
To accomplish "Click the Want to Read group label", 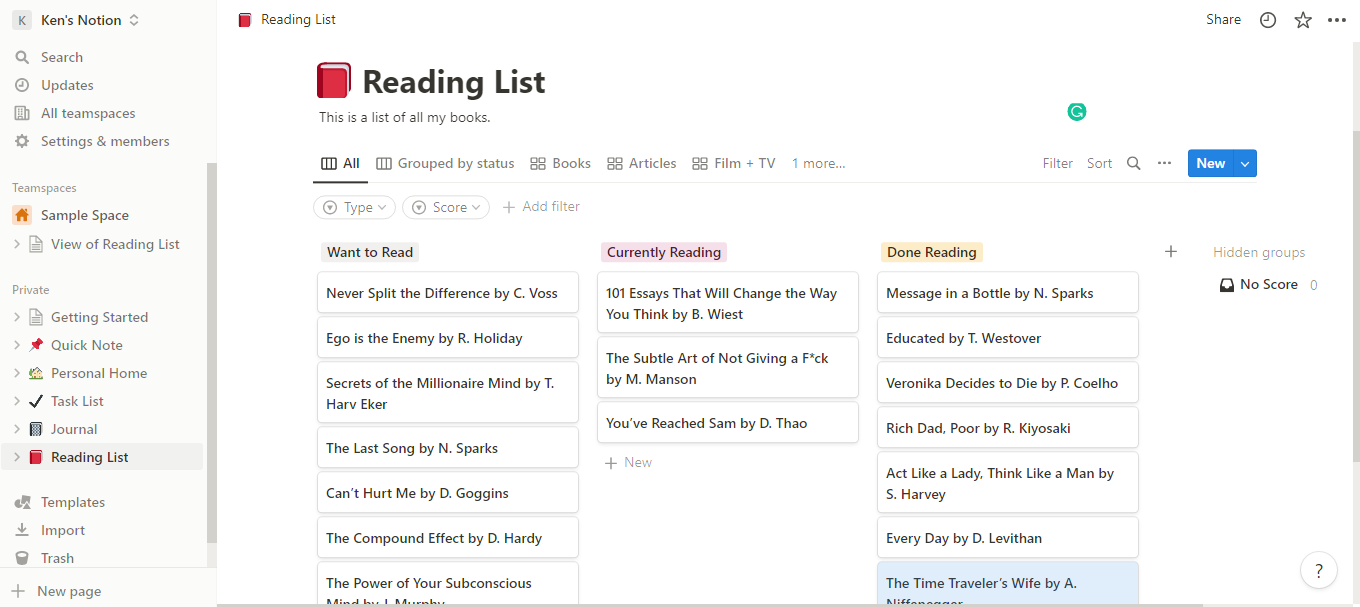I will click(370, 252).
